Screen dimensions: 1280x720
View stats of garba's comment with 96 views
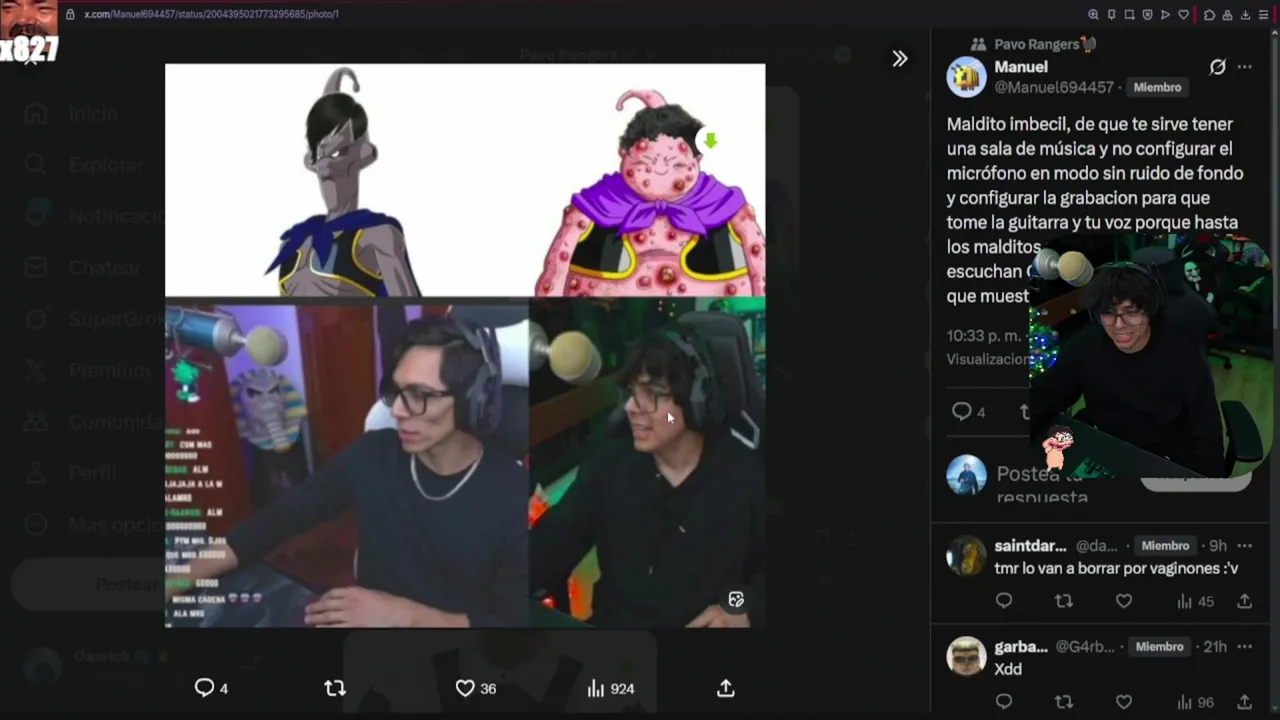[1195, 702]
